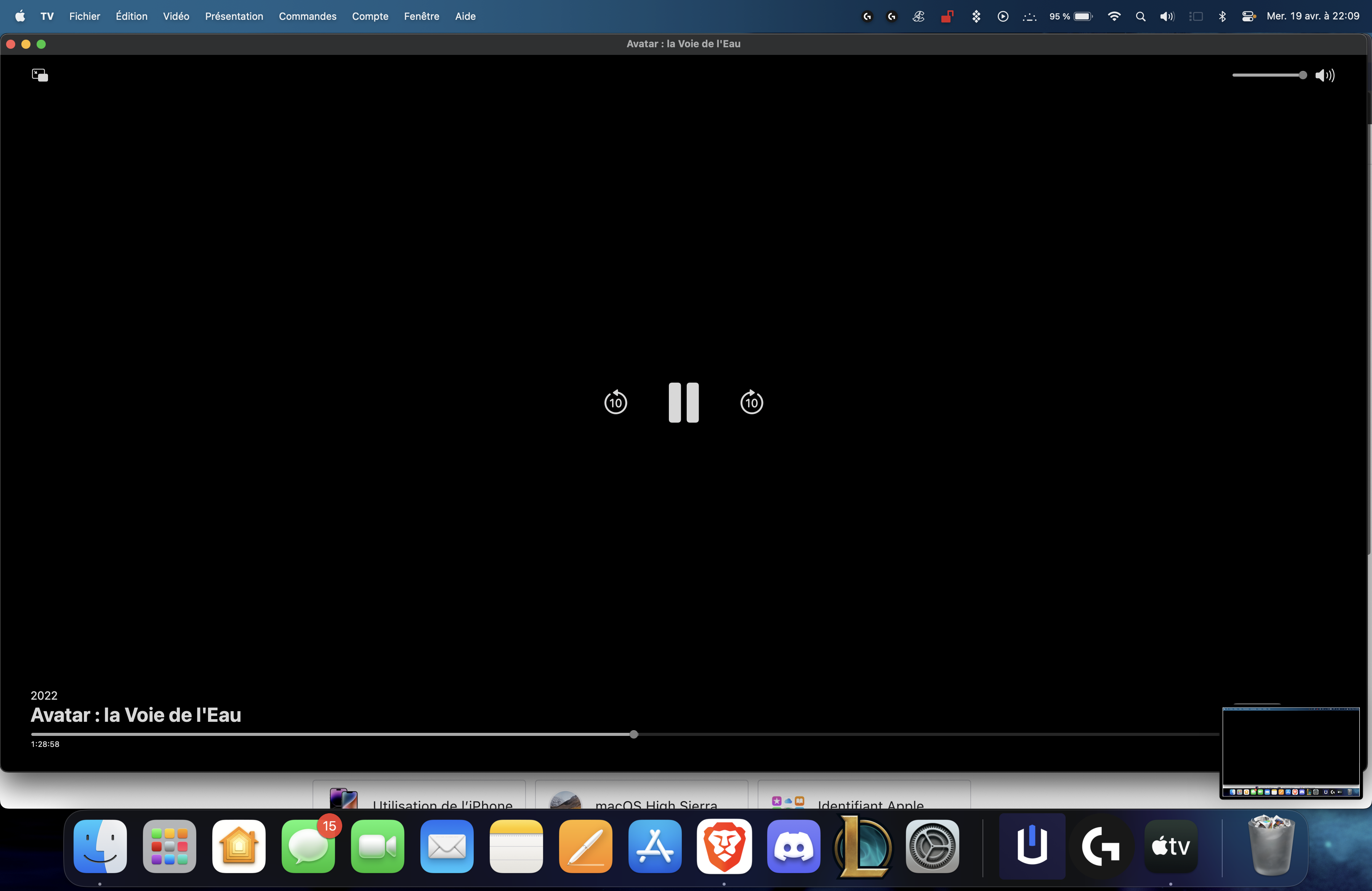This screenshot has height=891, width=1372.
Task: Open Control Center in menu bar
Action: 1248,16
